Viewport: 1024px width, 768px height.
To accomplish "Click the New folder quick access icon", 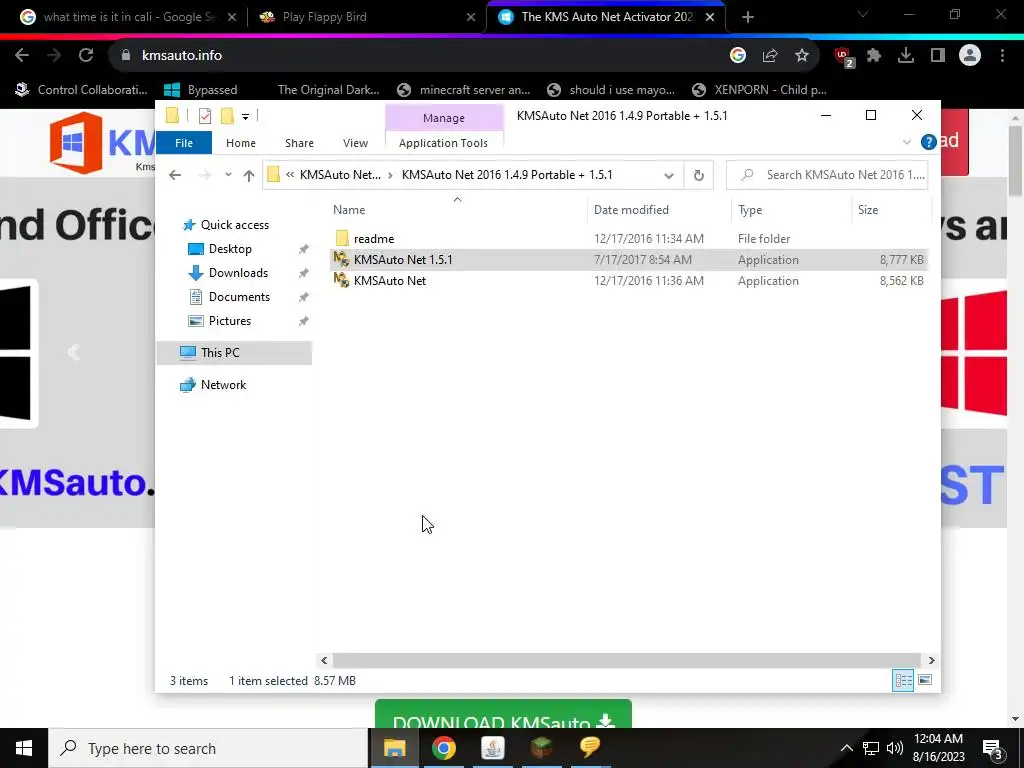I will pyautogui.click(x=227, y=116).
